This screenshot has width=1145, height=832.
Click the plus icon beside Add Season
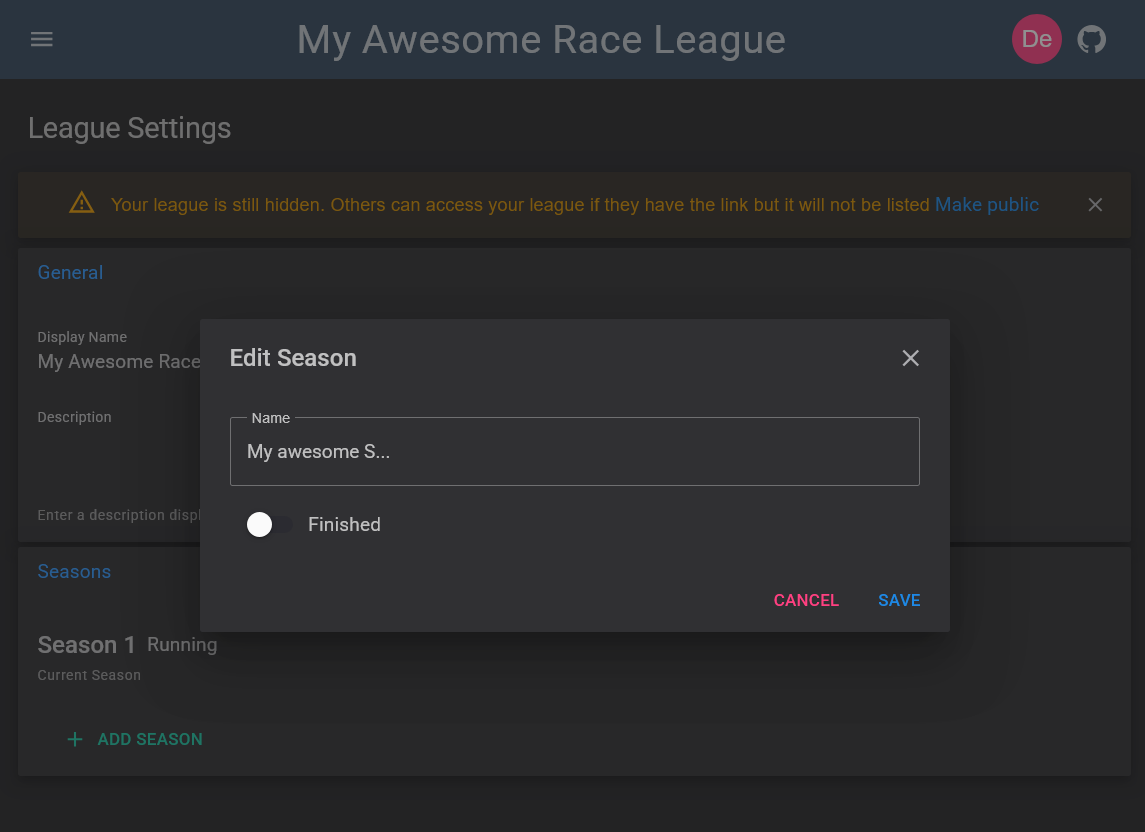tap(74, 739)
